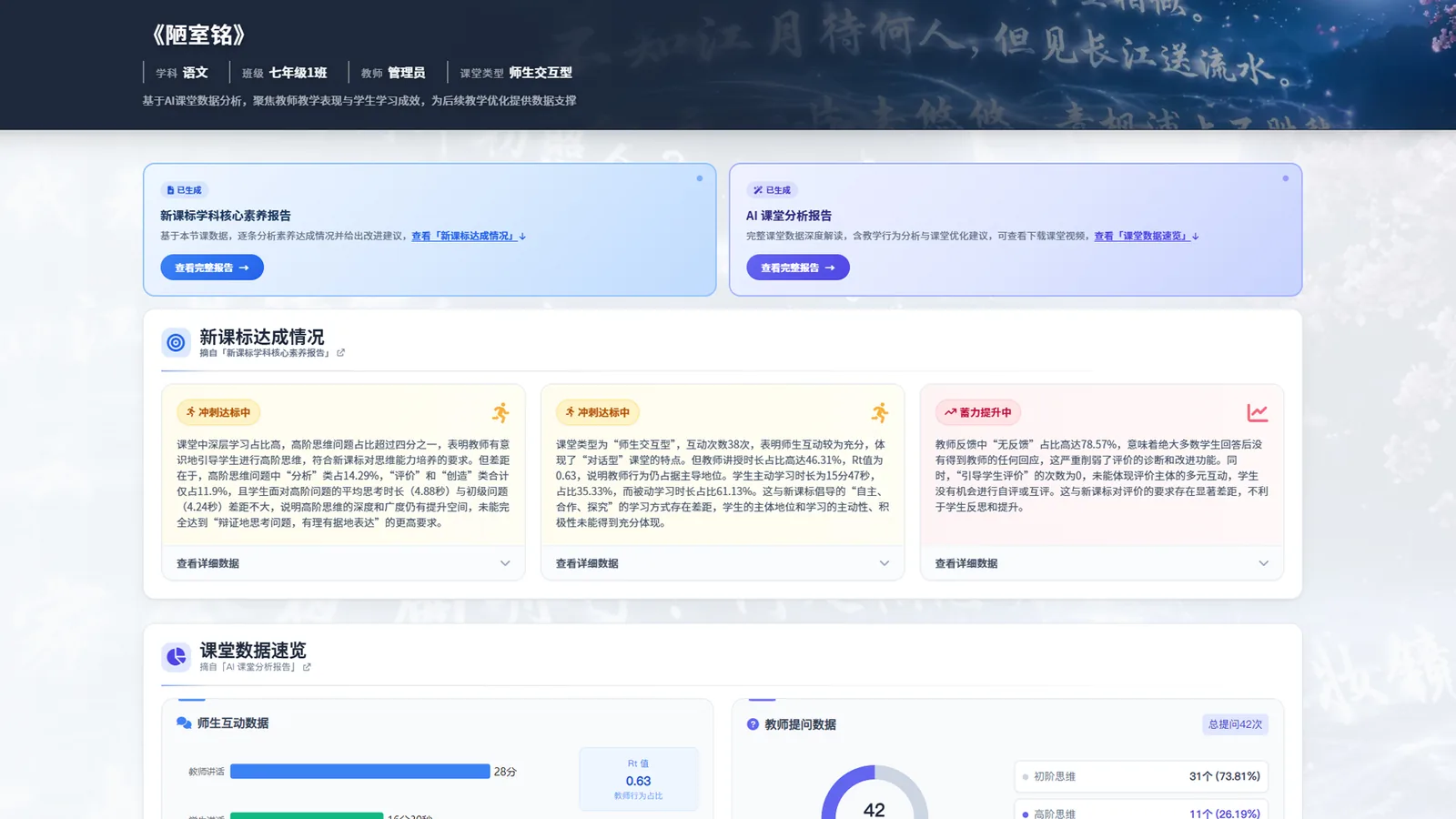
Task: Click the 新课标达成情况 section heading
Action: (262, 337)
